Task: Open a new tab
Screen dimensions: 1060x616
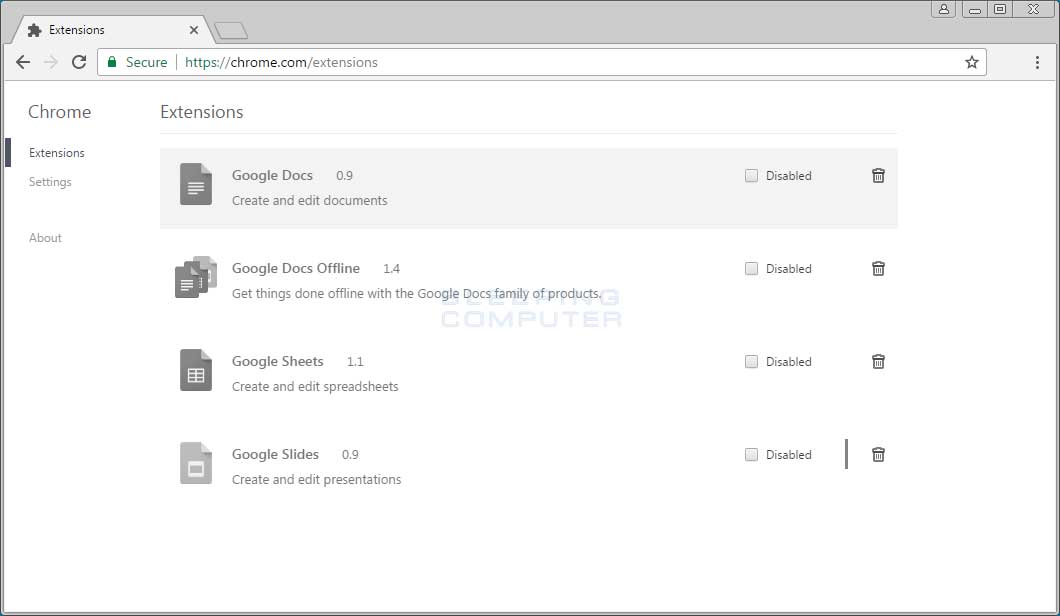Action: point(231,30)
